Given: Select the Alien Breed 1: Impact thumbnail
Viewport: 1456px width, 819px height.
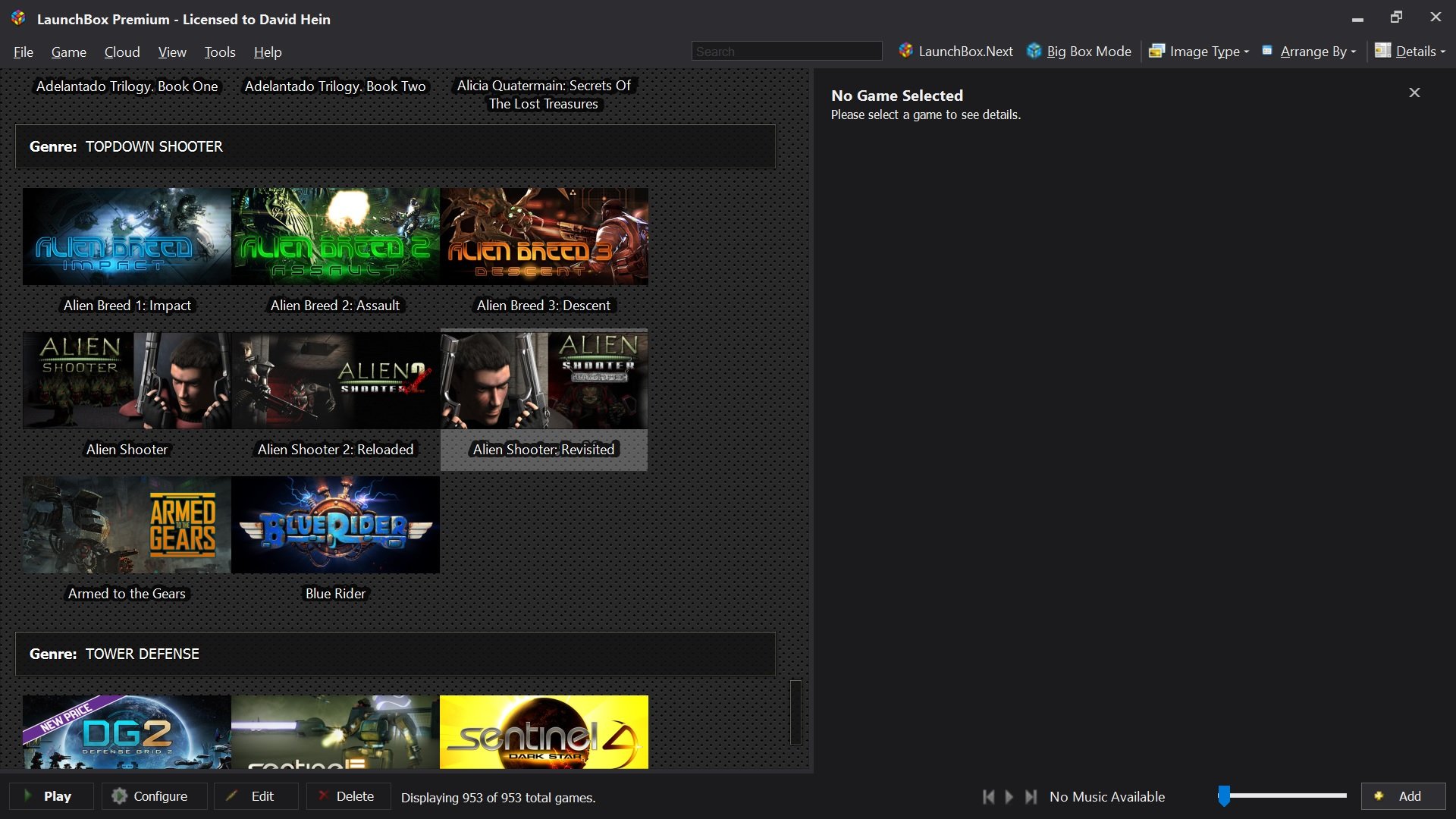Looking at the screenshot, I should (127, 237).
